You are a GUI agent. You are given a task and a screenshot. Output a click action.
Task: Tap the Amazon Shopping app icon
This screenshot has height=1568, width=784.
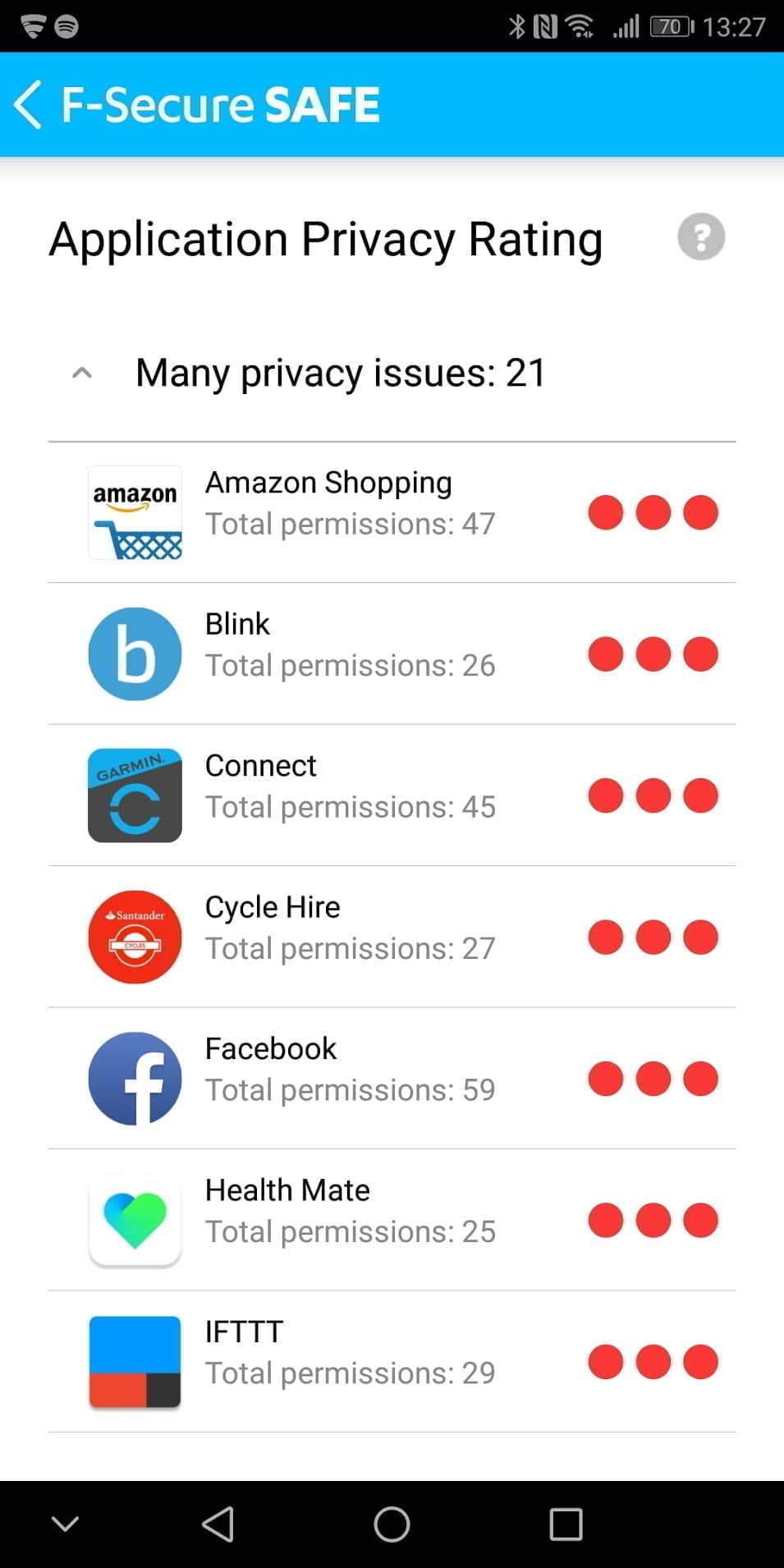(x=135, y=513)
